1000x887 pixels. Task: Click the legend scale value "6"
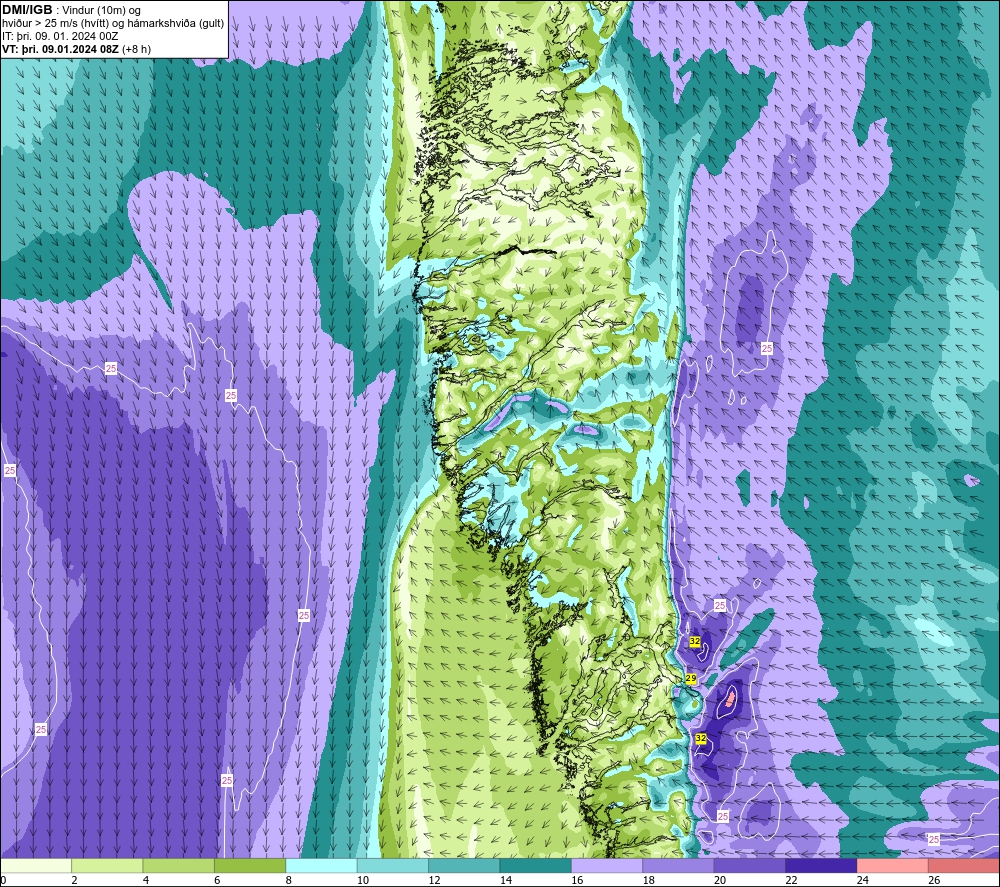pyautogui.click(x=217, y=880)
